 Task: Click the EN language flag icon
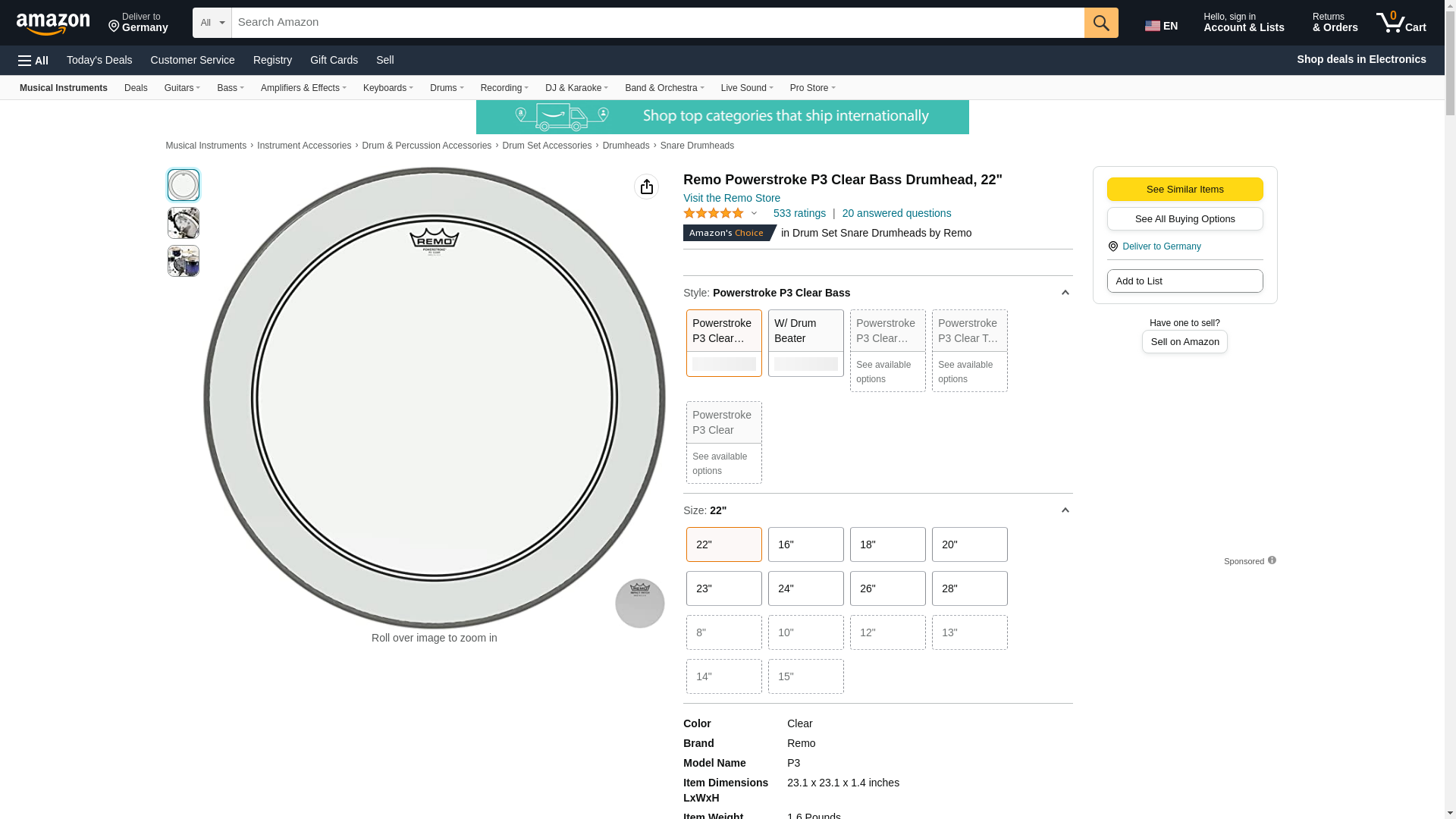pos(1153,26)
